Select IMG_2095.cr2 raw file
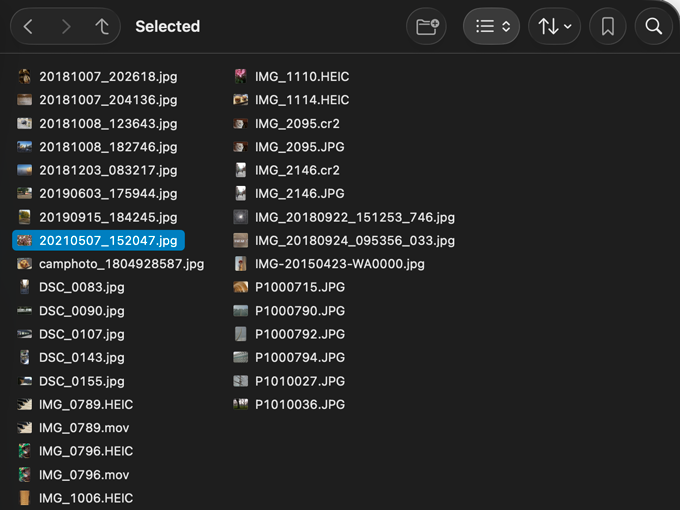 tap(297, 124)
